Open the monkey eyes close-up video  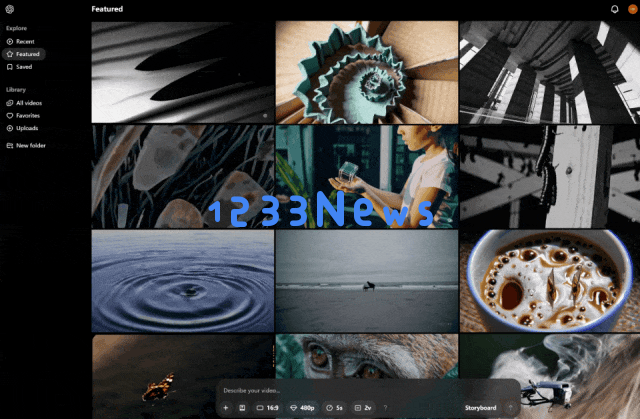point(367,356)
